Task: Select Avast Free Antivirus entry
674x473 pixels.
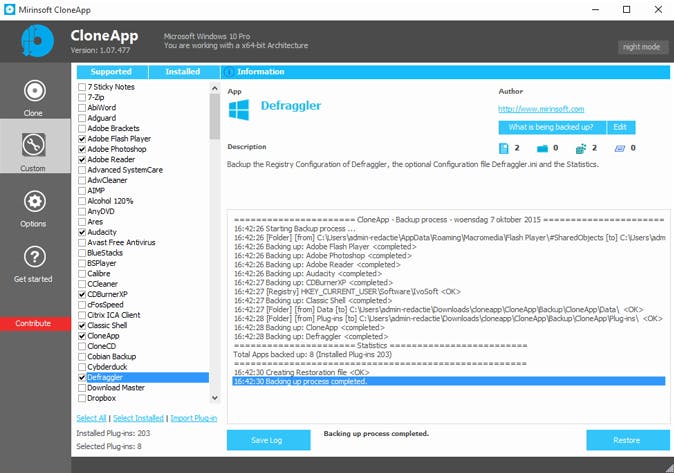Action: click(x=121, y=243)
